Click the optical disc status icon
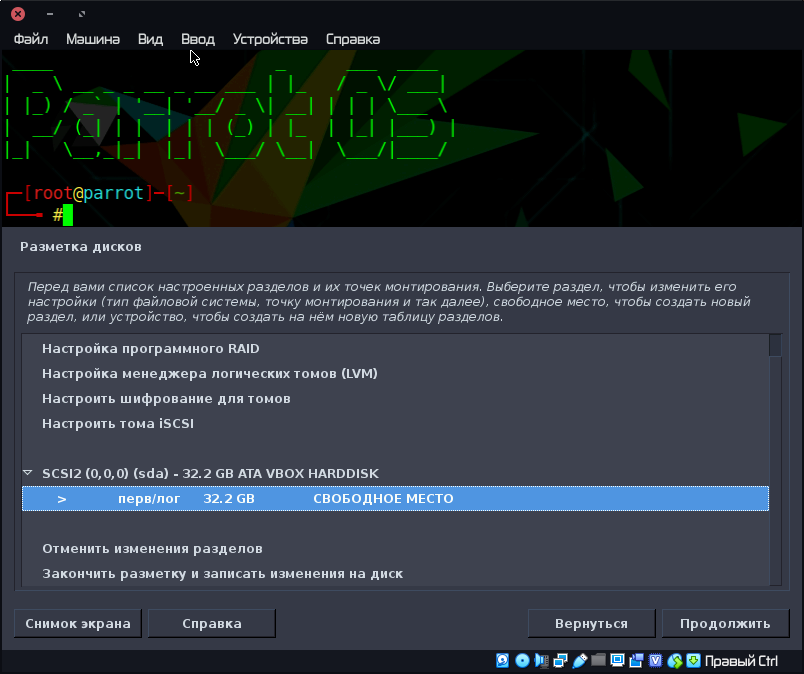Screen dimensions: 804x674 (522, 660)
